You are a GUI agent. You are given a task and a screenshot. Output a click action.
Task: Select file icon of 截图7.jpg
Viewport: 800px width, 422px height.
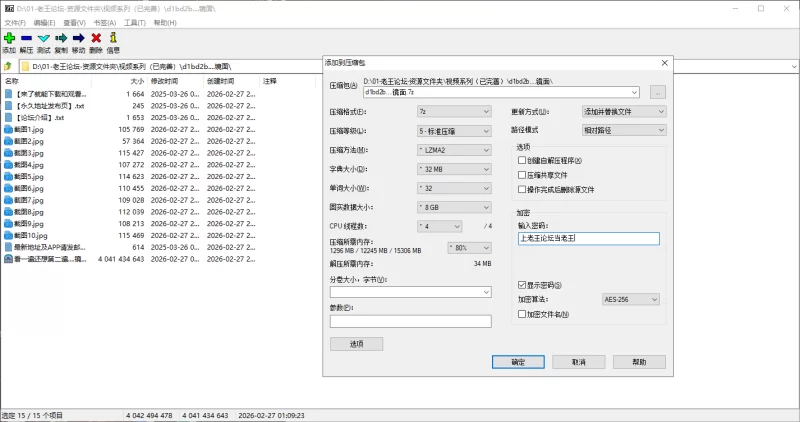[8, 200]
